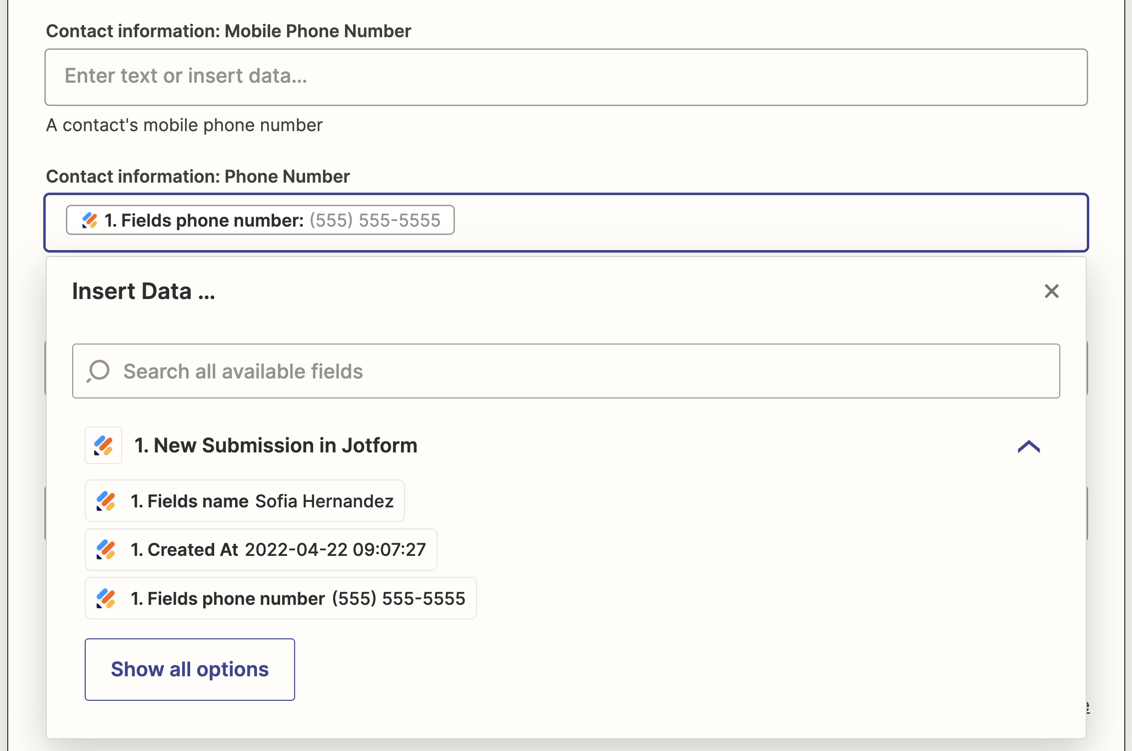This screenshot has width=1132, height=751.
Task: Focus the Search all available fields box
Action: (x=566, y=371)
